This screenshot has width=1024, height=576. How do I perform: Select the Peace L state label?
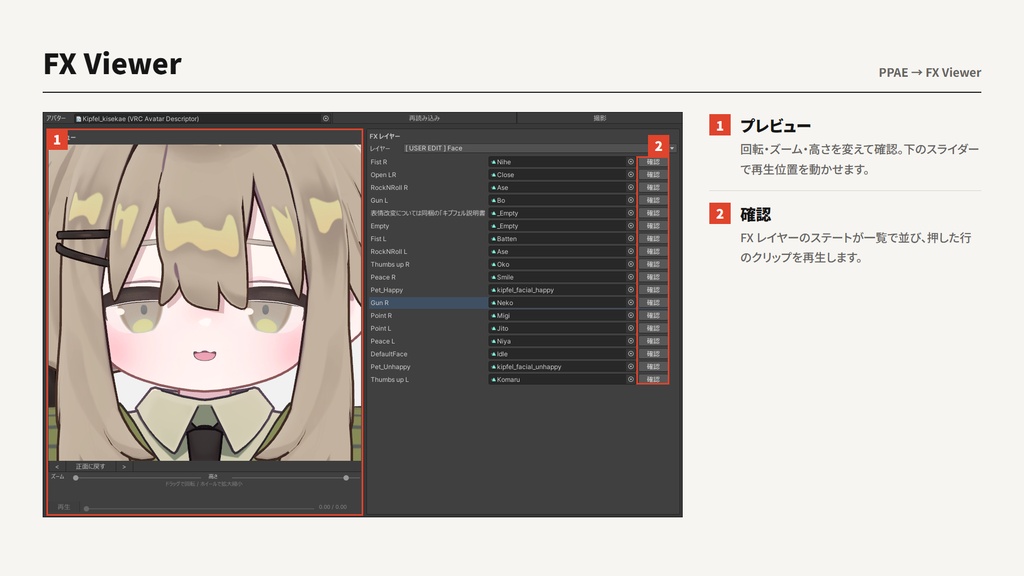[x=383, y=341]
